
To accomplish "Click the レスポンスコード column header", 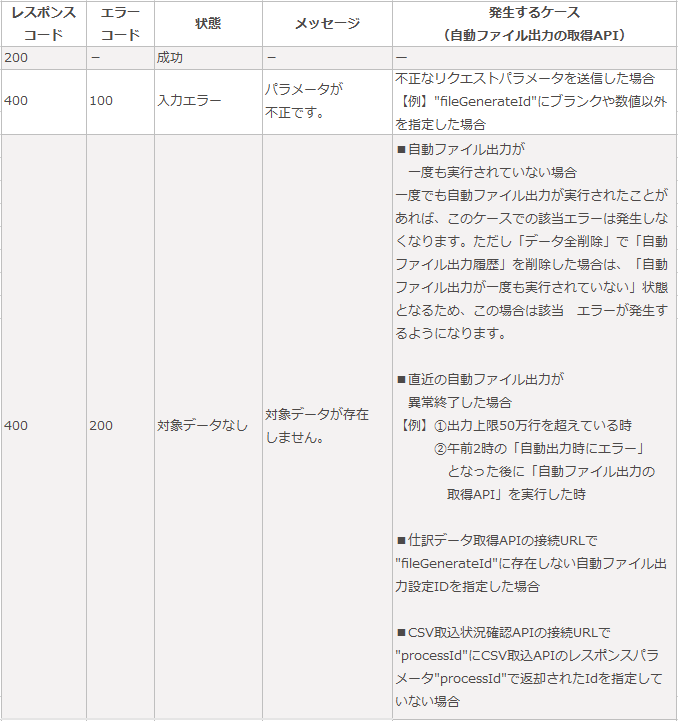I will [x=43, y=24].
